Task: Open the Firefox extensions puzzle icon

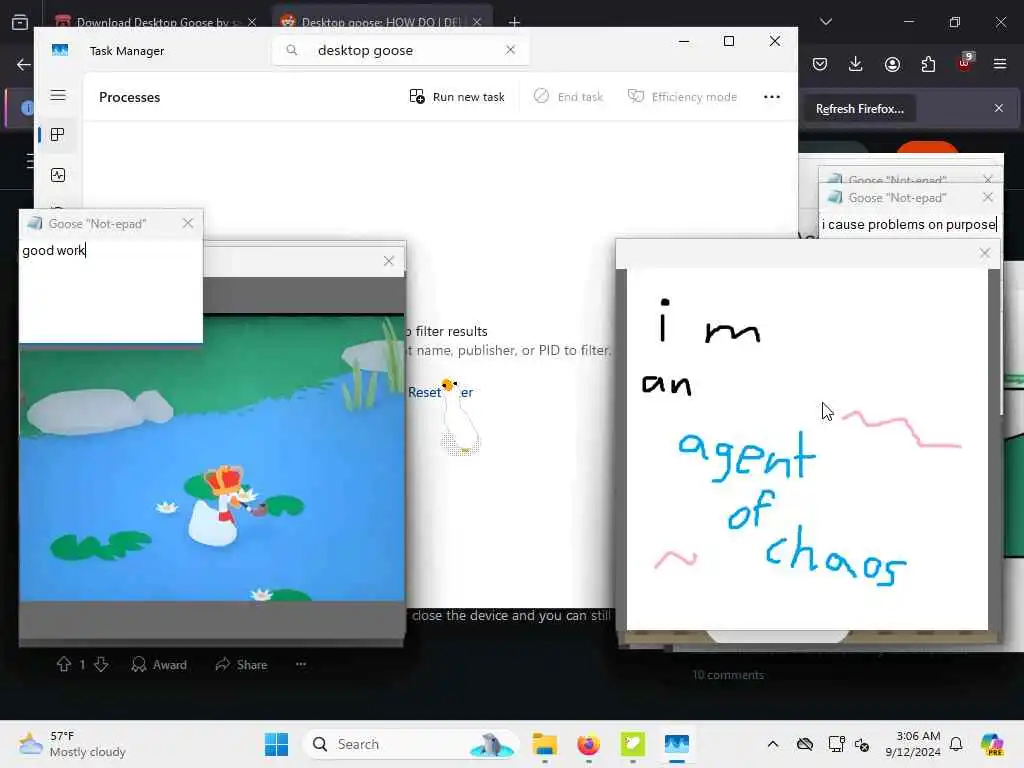Action: point(928,64)
